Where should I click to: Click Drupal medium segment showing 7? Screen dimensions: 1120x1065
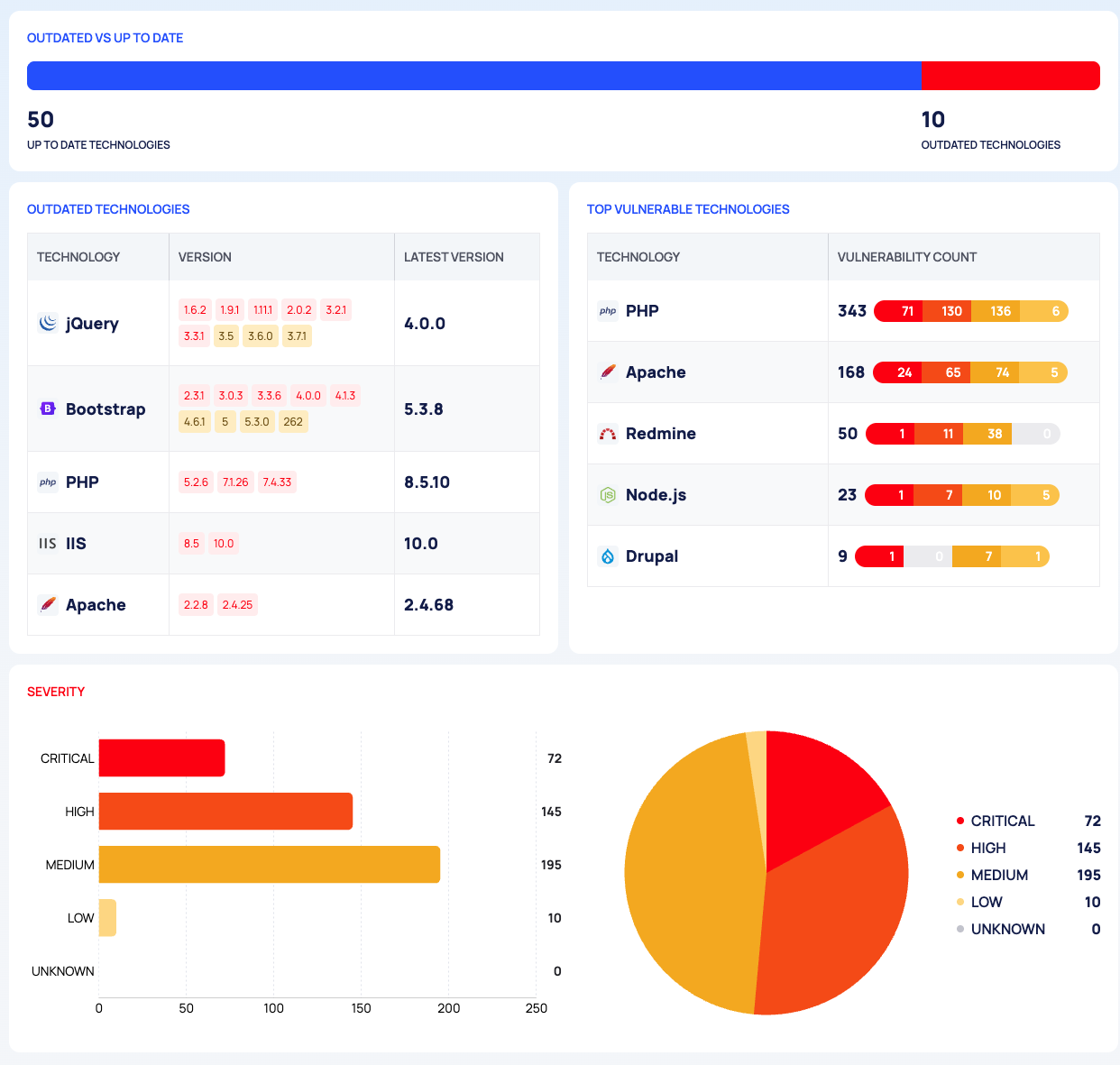tap(977, 556)
